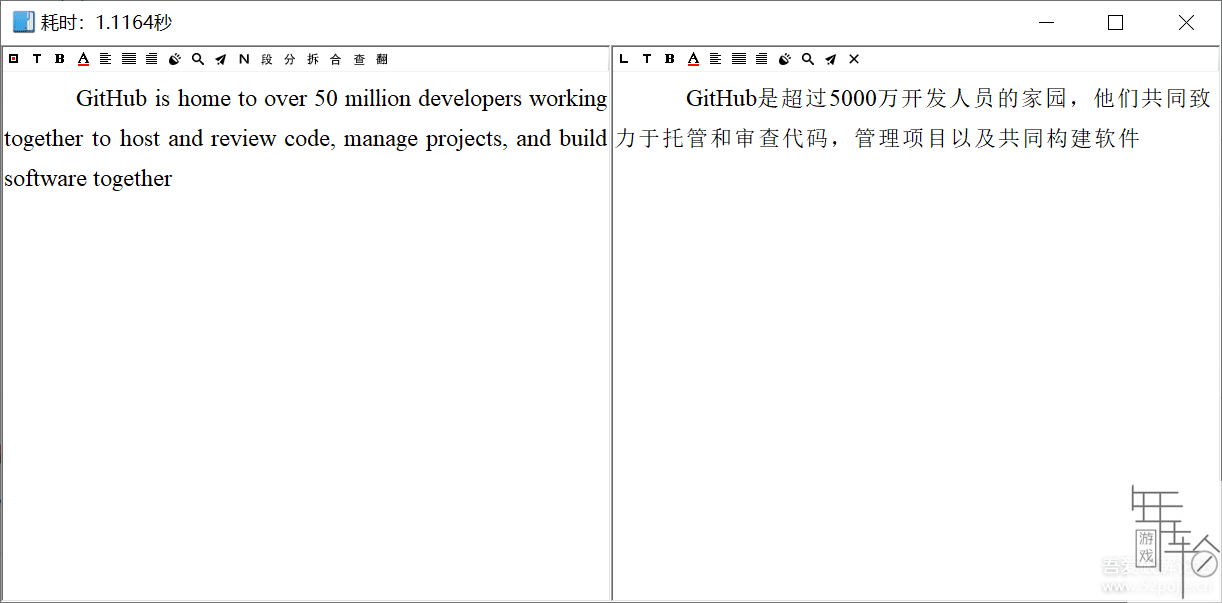Click the paint palette icon in right toolbar
This screenshot has width=1222, height=603.
click(x=785, y=59)
